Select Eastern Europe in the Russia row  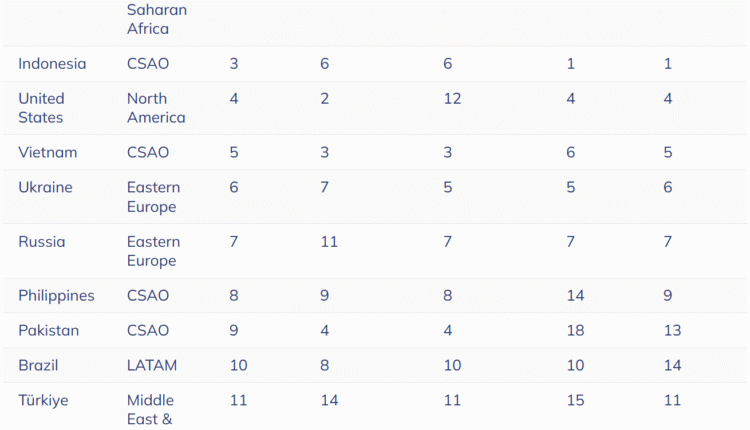153,251
